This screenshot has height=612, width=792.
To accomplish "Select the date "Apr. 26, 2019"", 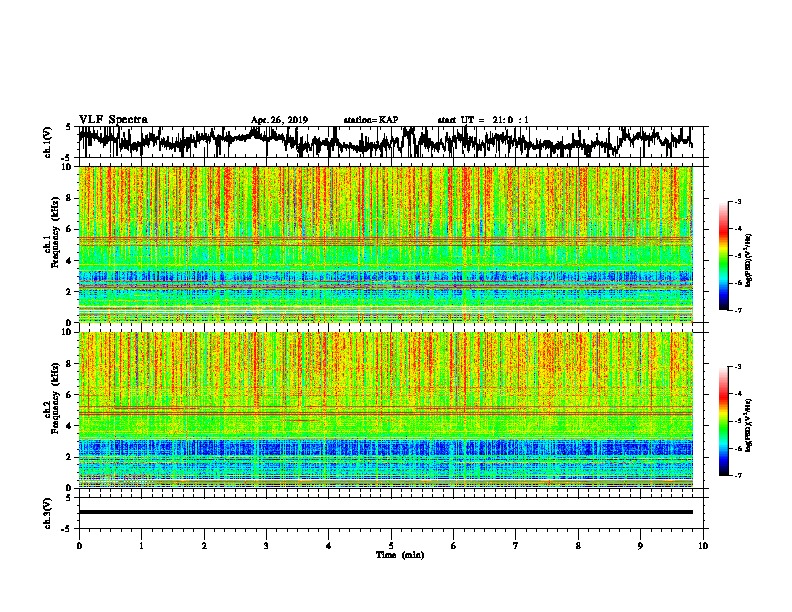I will 279,120.
